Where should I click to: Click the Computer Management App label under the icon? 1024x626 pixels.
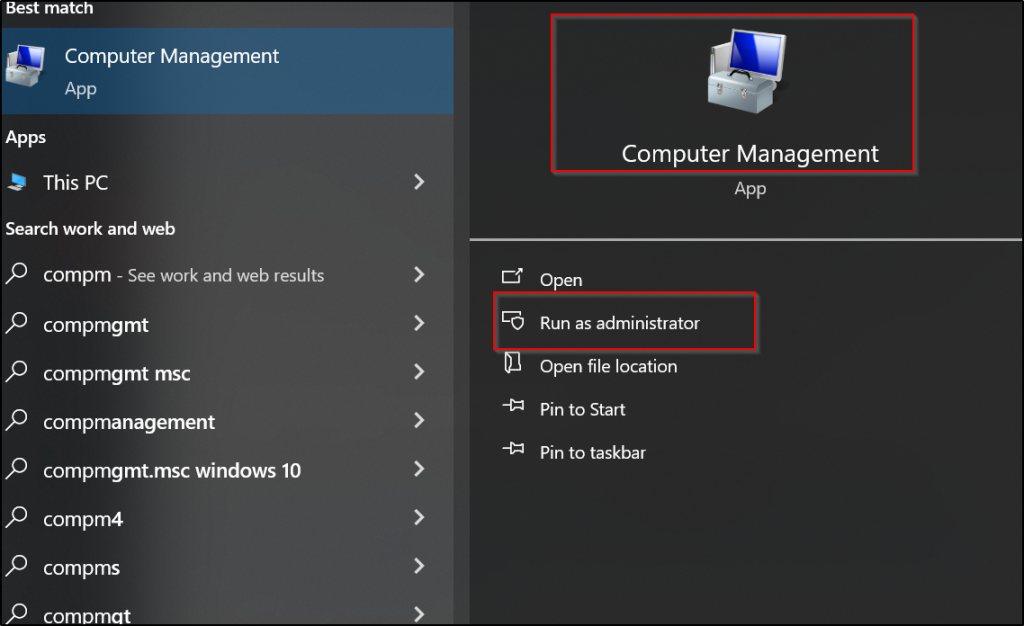tap(750, 188)
